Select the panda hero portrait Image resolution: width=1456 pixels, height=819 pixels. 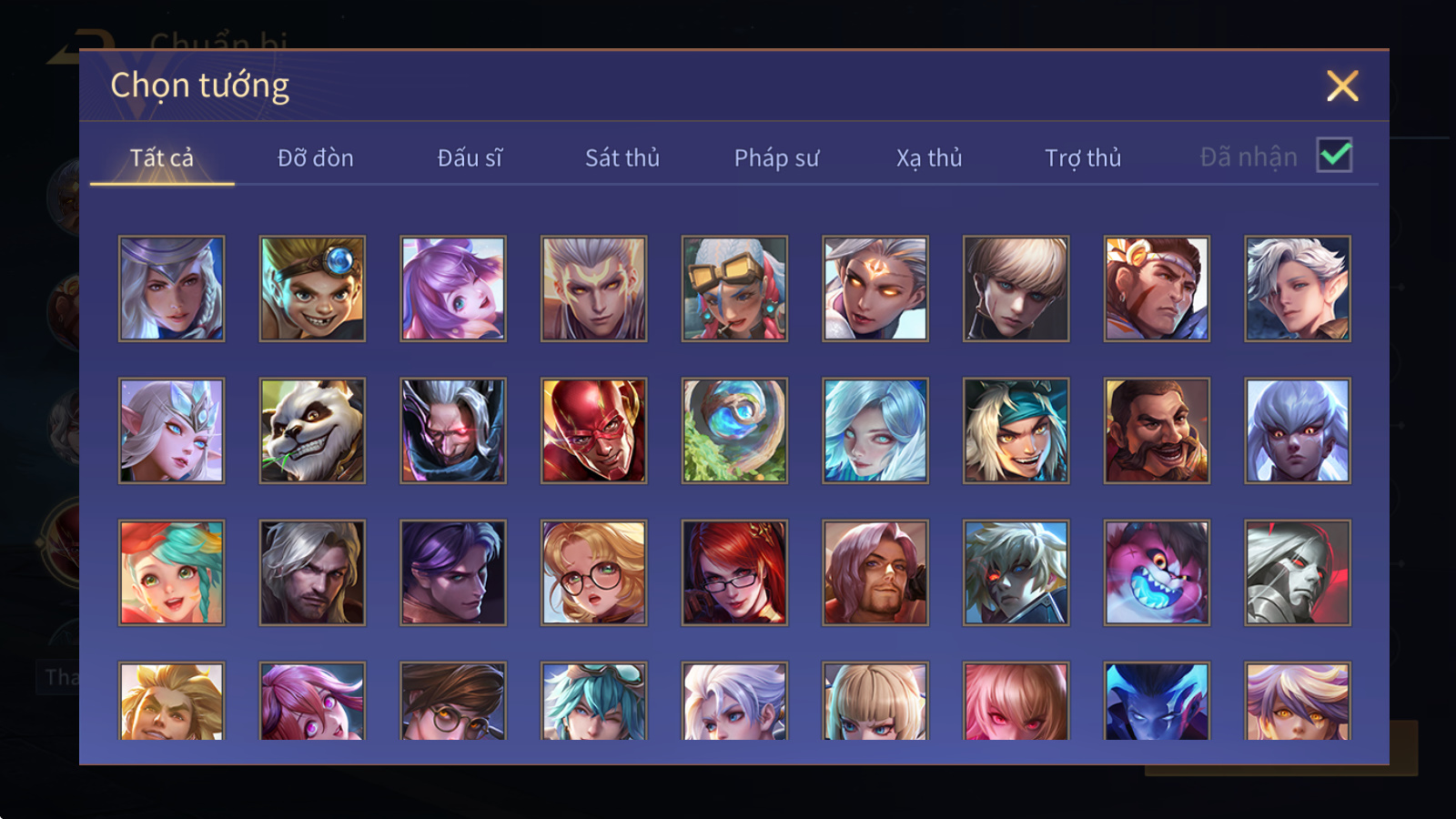[x=312, y=430]
